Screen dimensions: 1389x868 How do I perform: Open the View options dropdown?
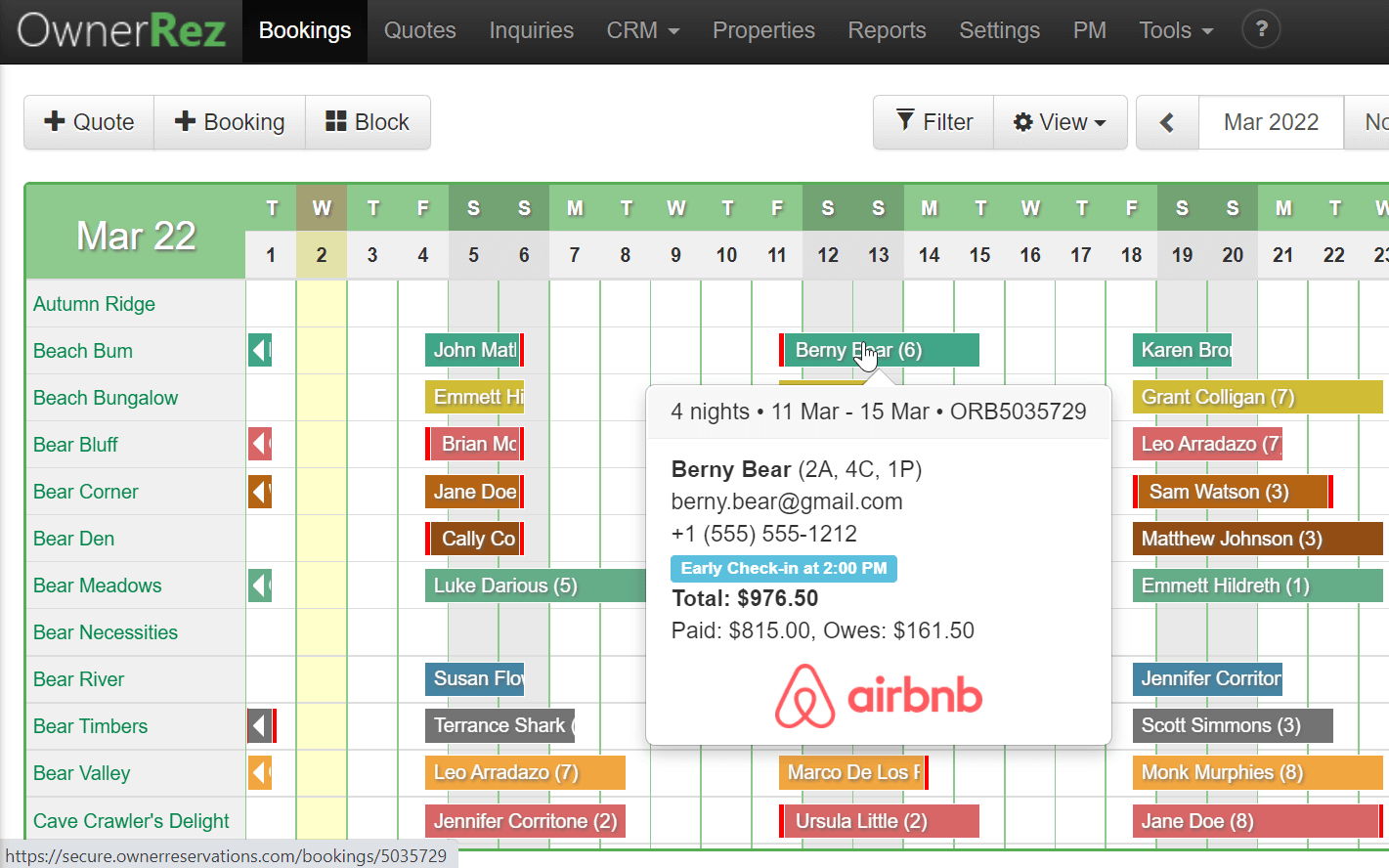[1060, 122]
